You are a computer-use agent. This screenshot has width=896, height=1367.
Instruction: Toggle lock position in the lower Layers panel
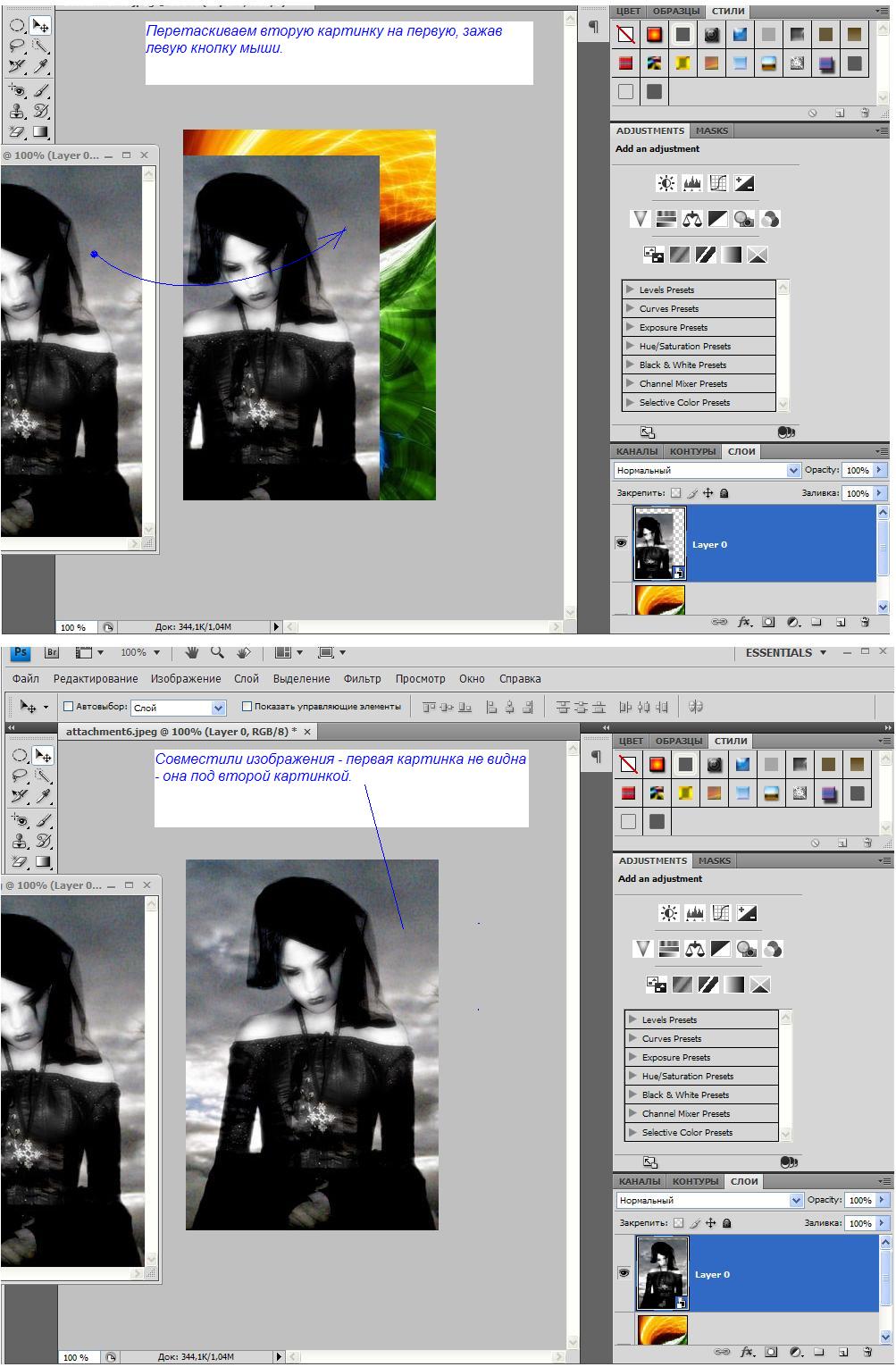711,1223
